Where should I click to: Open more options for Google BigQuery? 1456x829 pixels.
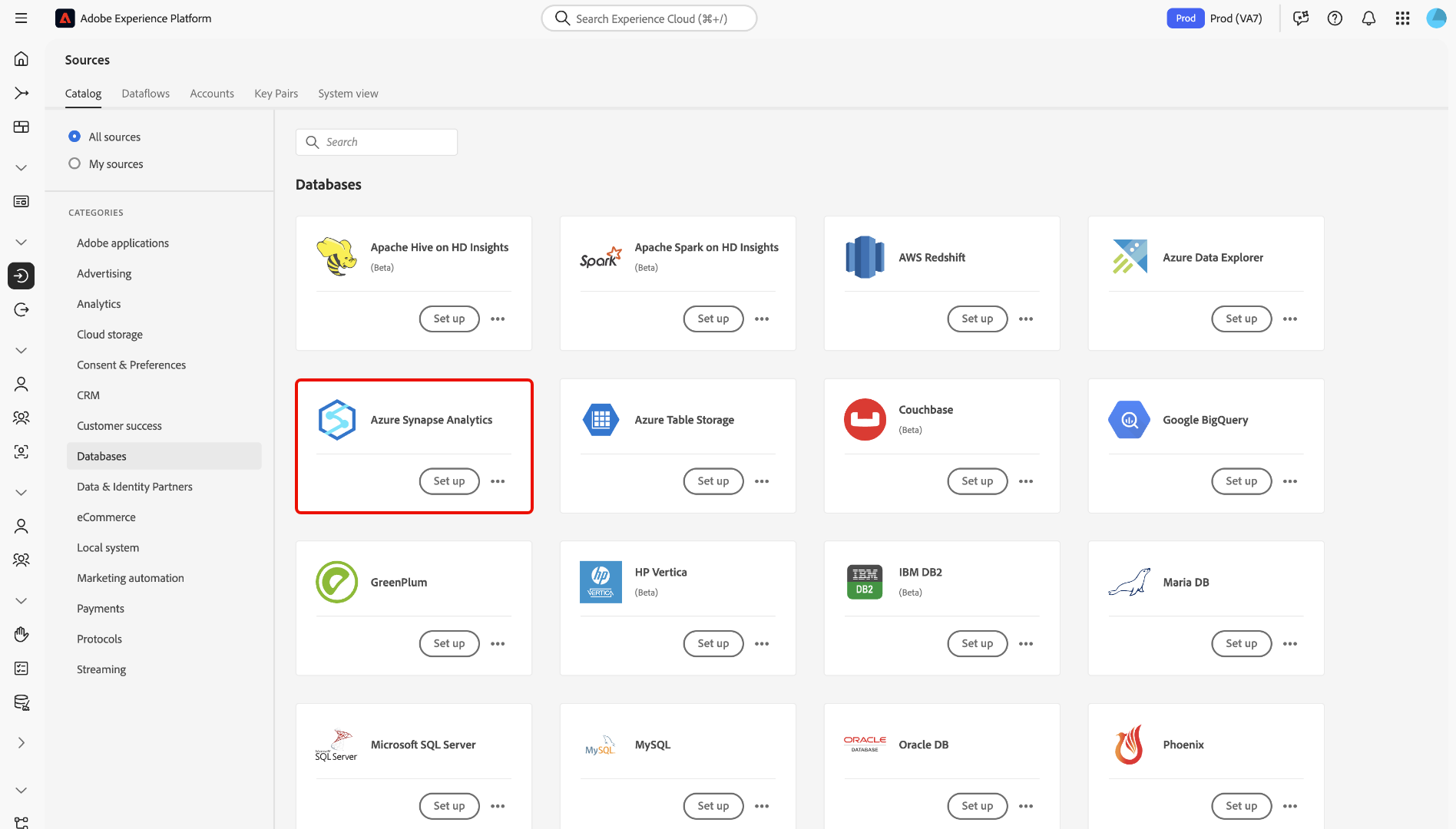pyautogui.click(x=1290, y=481)
